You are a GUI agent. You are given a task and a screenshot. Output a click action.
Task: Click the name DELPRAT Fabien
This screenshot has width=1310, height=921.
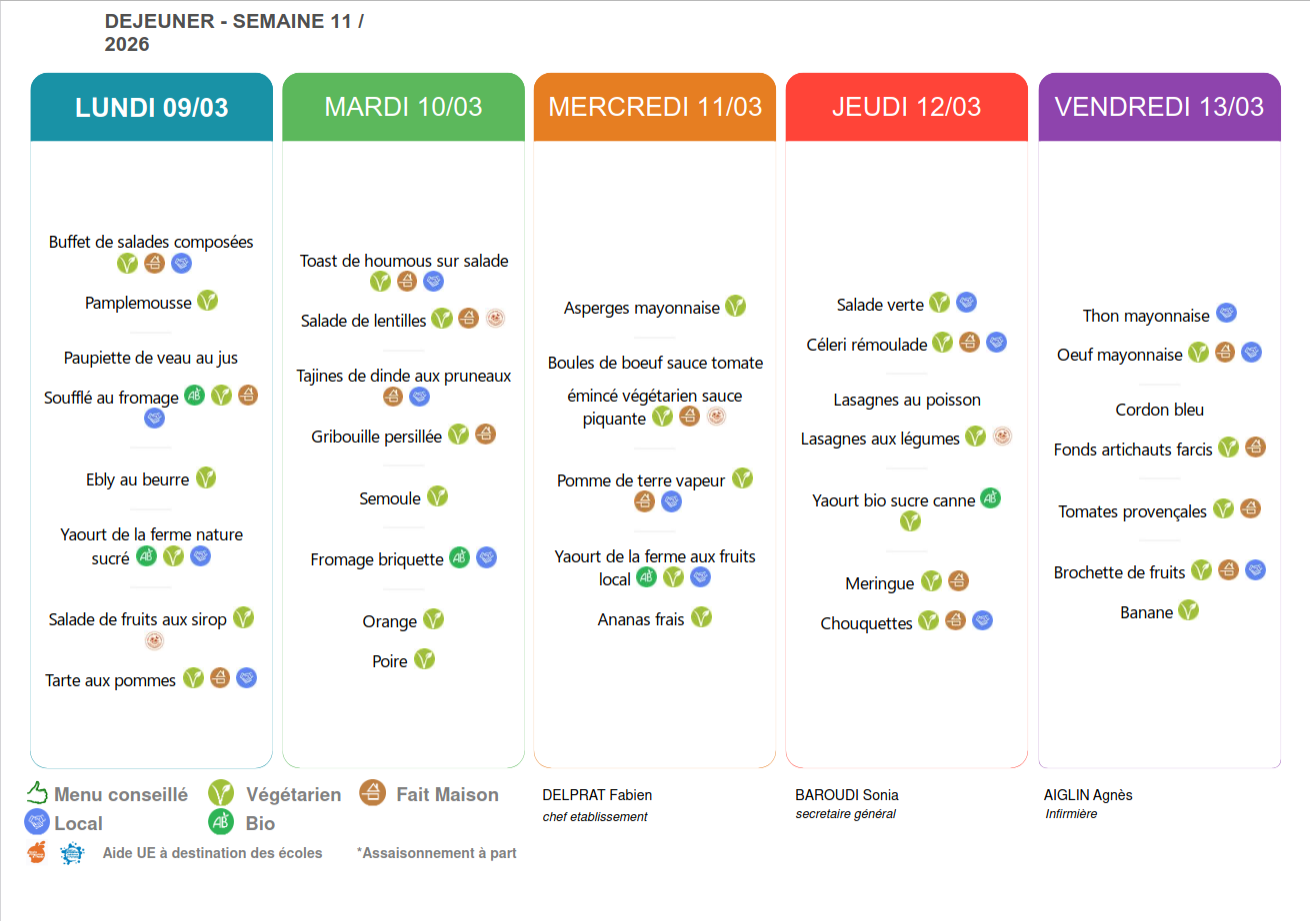(x=597, y=795)
